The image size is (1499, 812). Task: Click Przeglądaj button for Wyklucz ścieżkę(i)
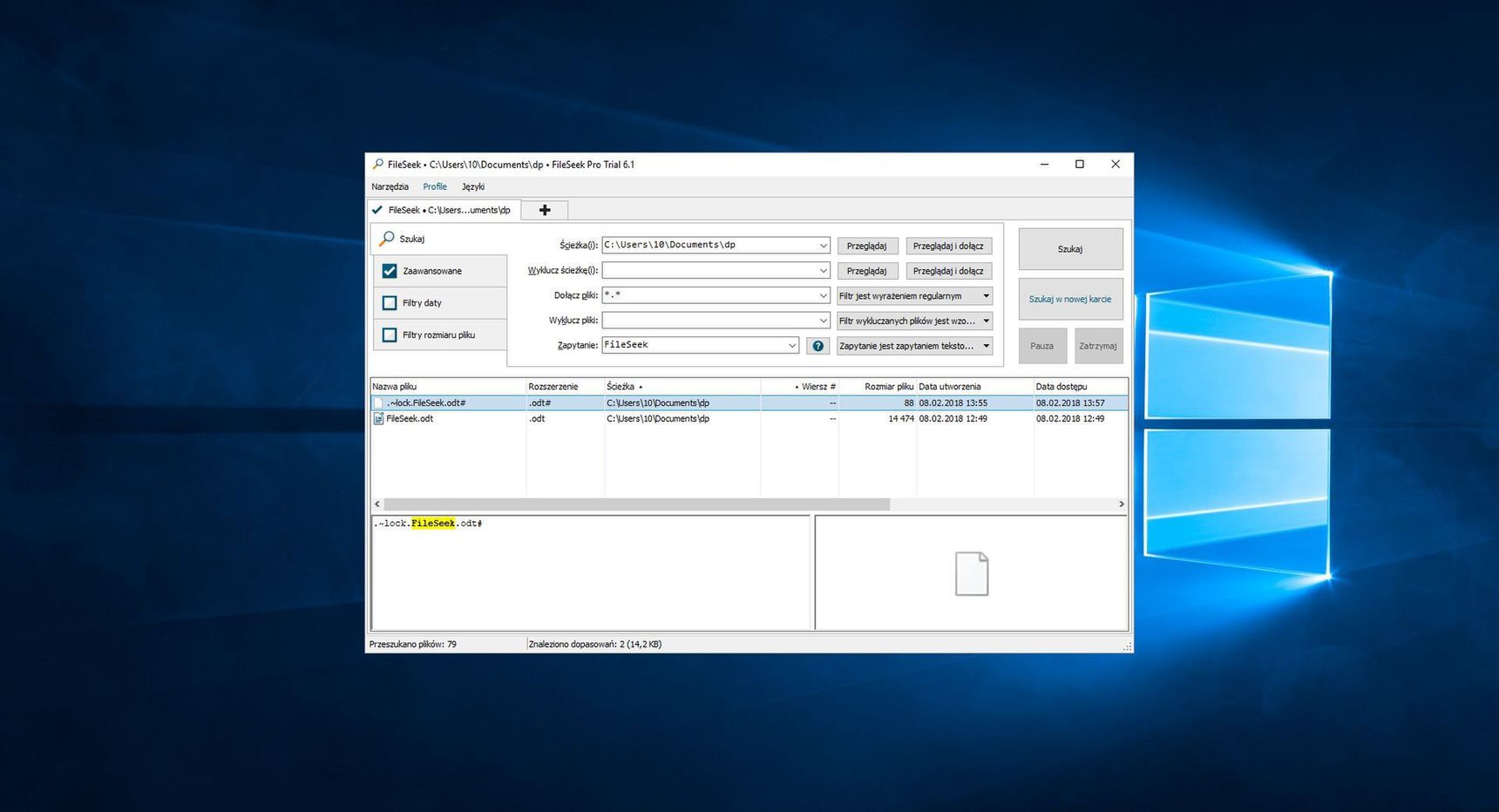867,271
